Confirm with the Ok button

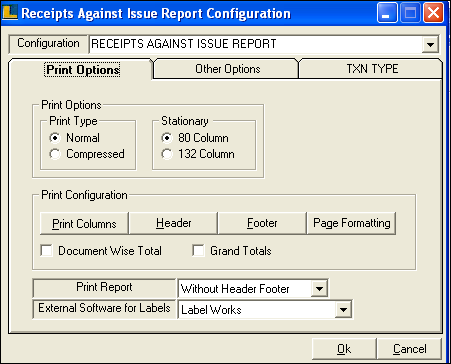pos(344,349)
